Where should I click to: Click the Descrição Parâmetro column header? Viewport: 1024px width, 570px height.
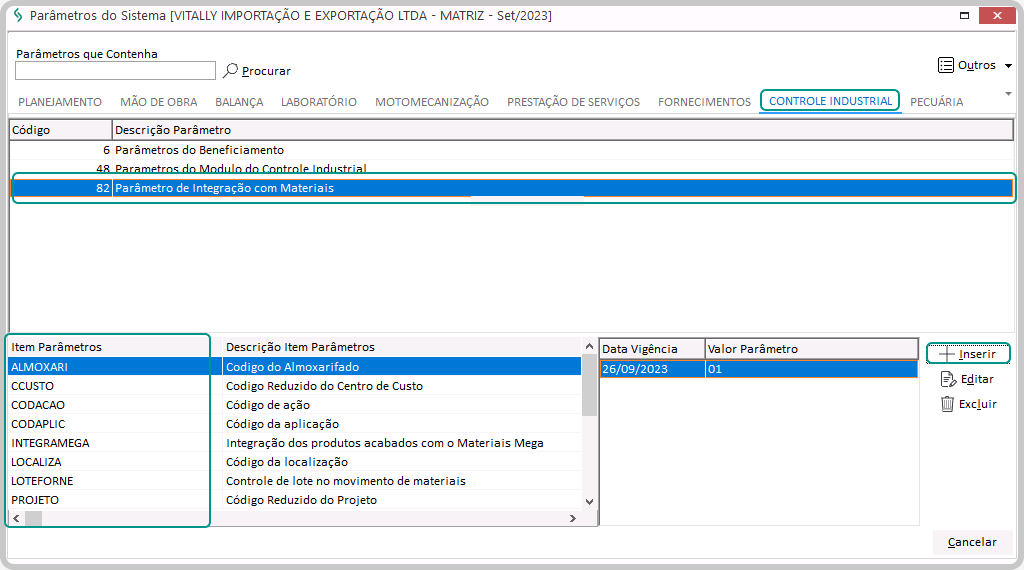pos(562,130)
